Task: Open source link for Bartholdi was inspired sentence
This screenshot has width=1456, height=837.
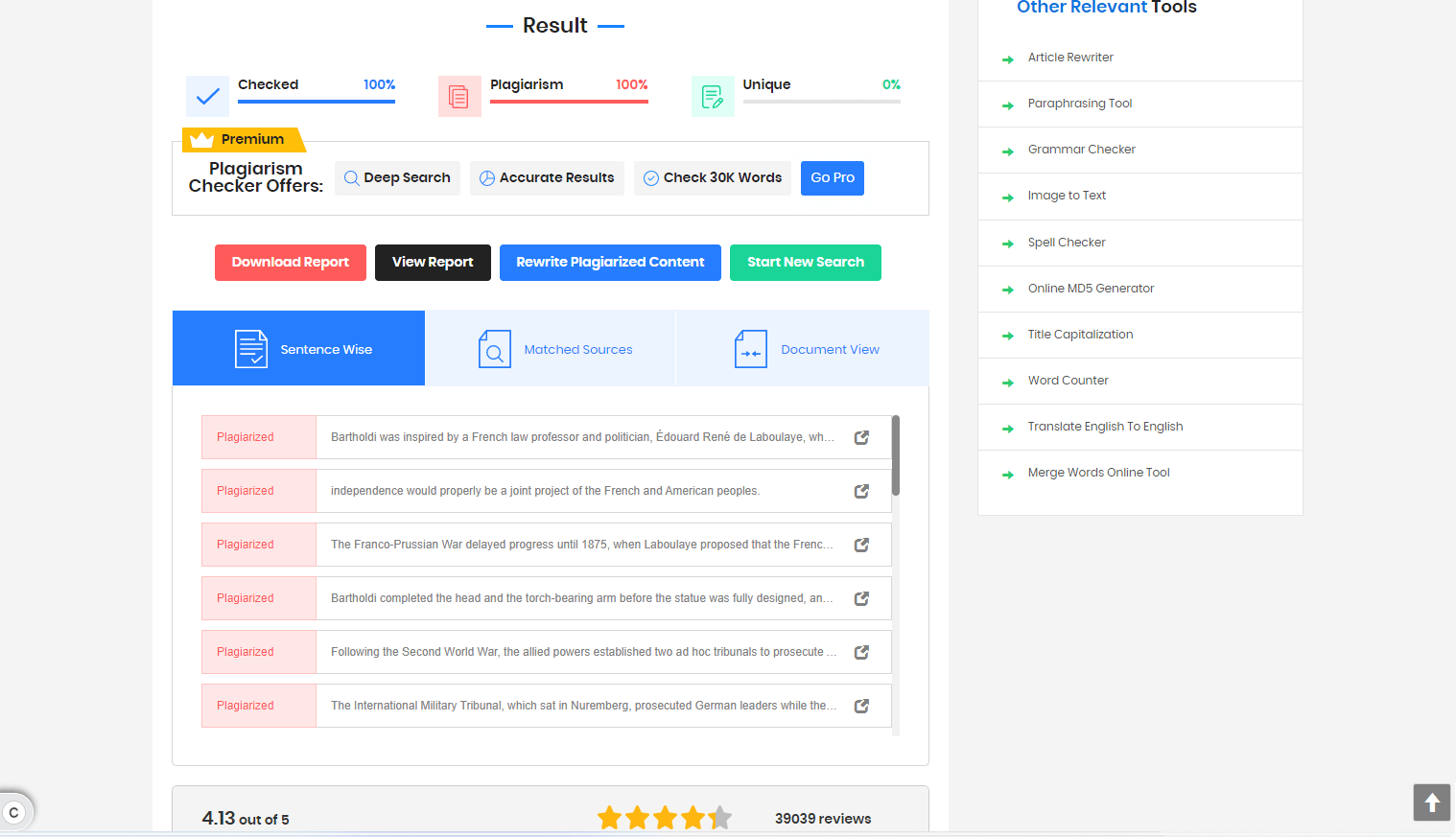Action: coord(861,437)
